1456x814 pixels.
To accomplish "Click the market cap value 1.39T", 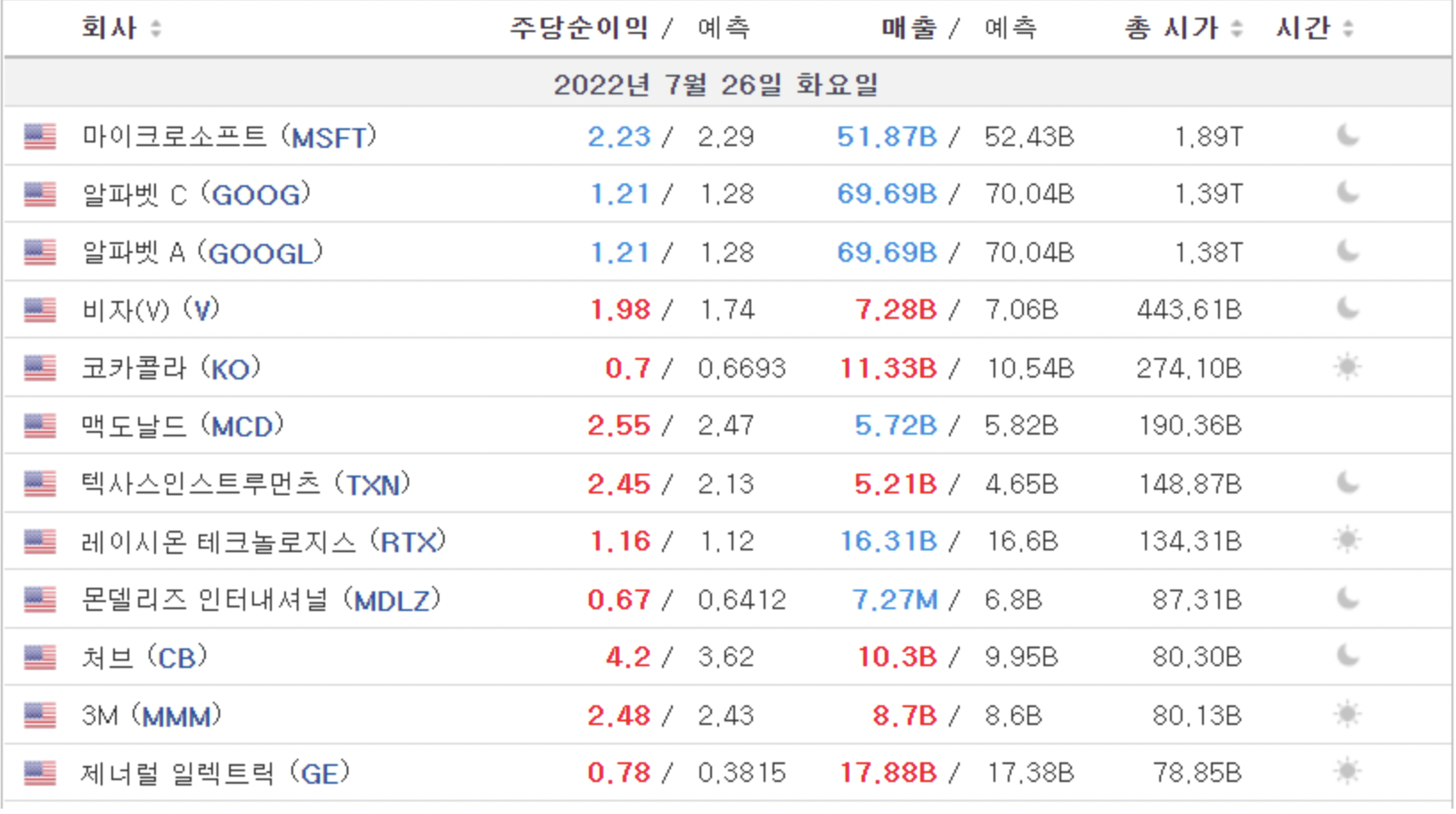I will [1208, 195].
